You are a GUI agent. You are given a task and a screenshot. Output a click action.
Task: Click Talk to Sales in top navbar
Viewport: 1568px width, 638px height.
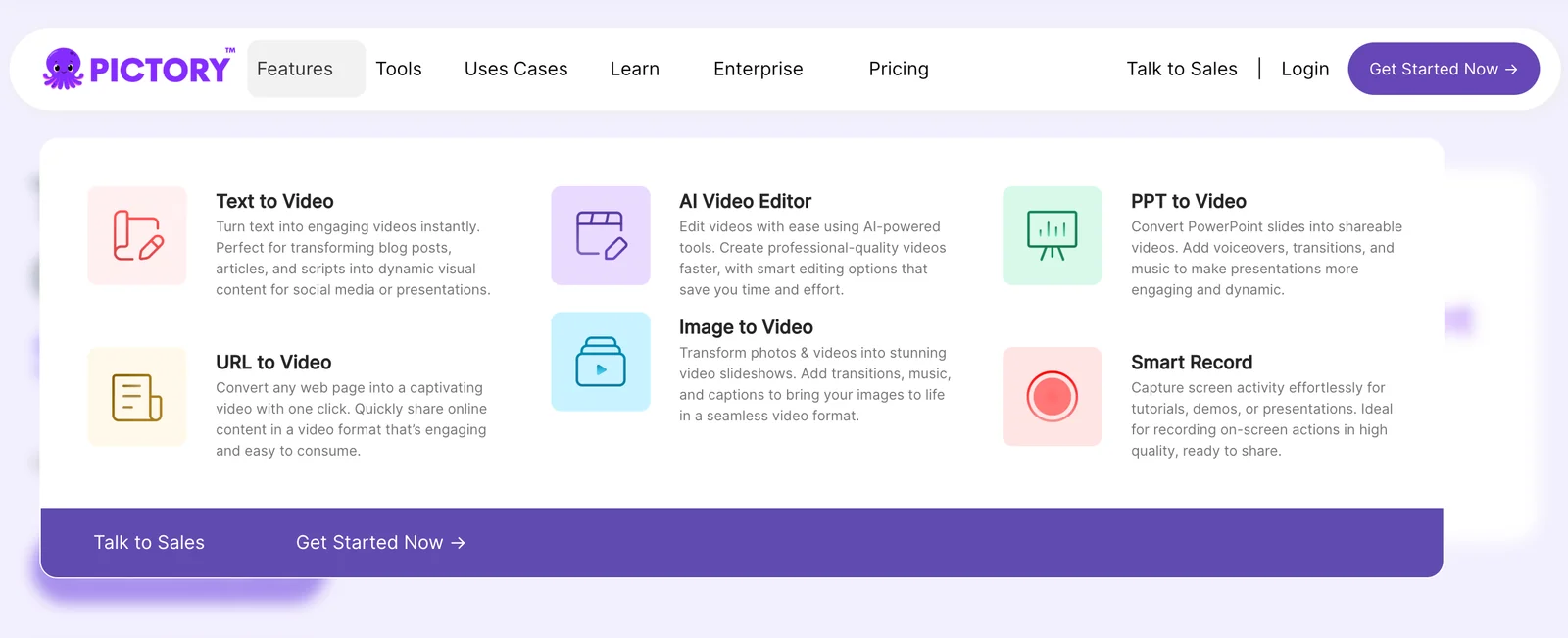pos(1181,69)
